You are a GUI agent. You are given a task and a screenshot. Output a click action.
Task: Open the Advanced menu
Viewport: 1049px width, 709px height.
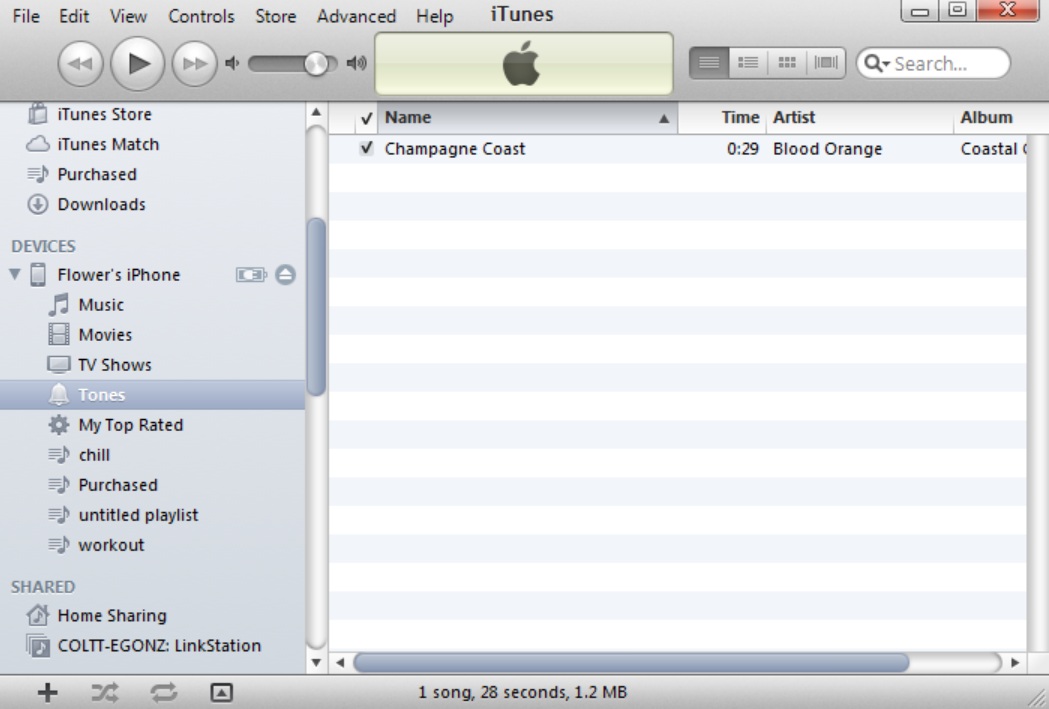(x=356, y=16)
